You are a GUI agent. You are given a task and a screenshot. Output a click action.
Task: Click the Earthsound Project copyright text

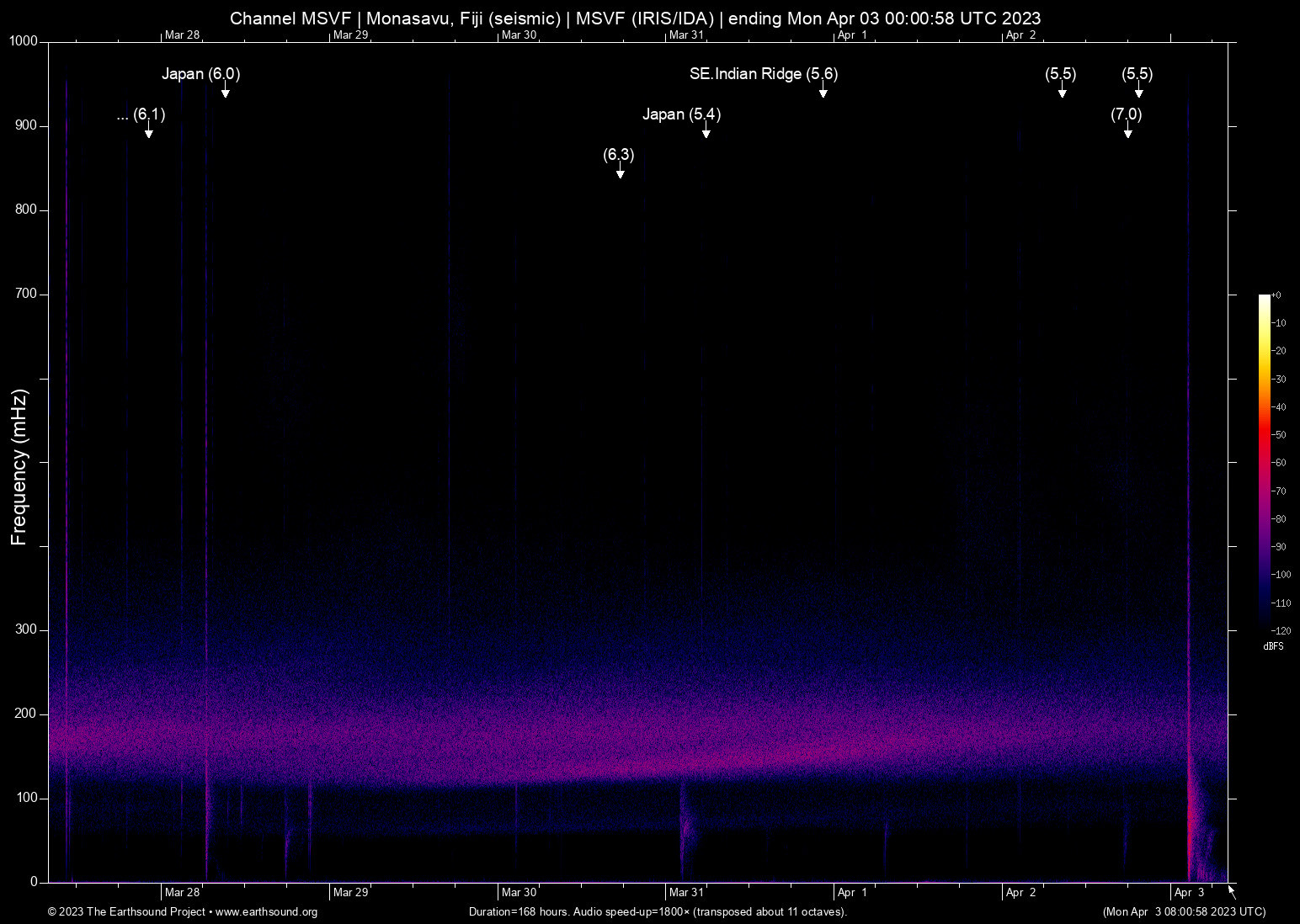(126, 912)
